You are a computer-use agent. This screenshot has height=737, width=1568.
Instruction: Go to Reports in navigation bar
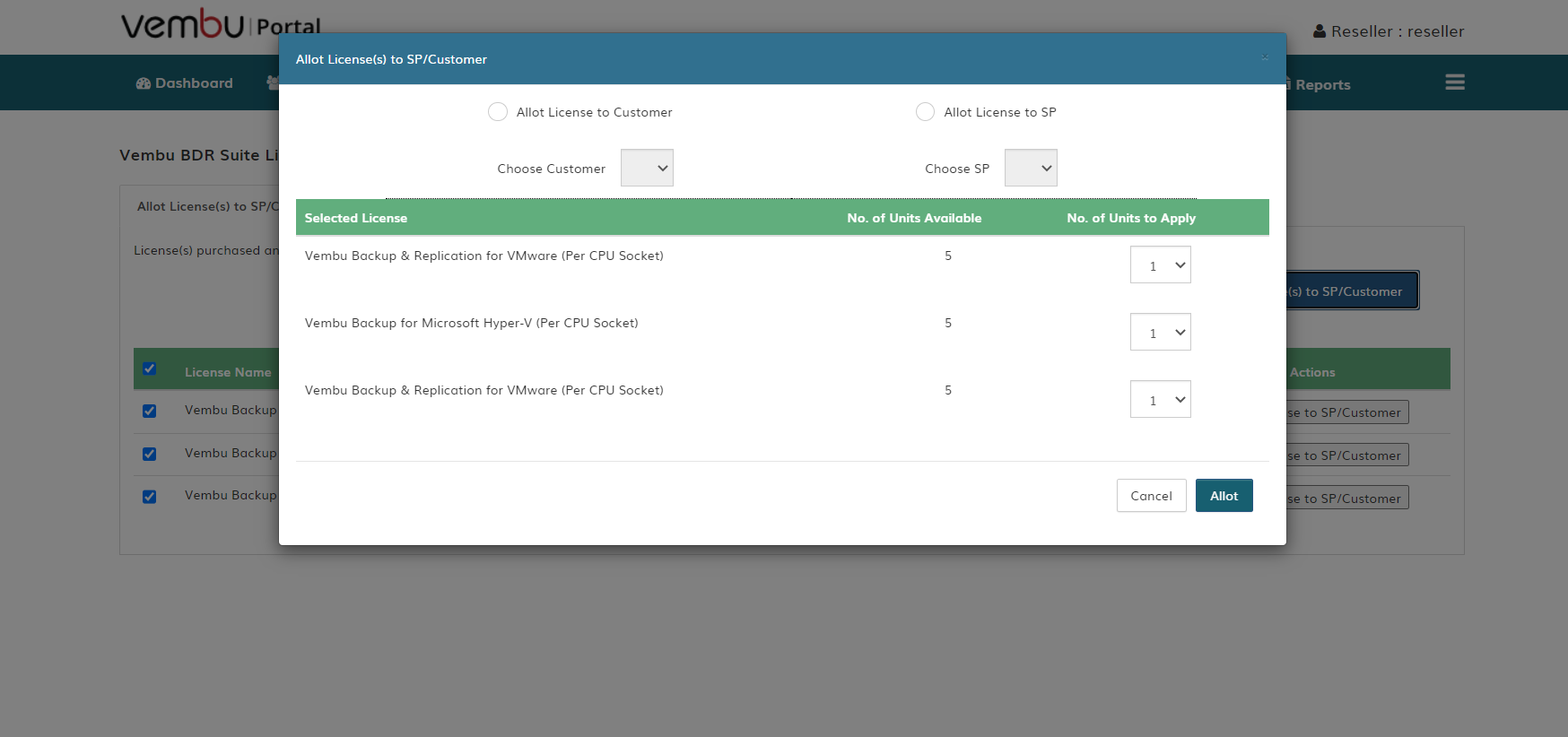[1321, 84]
